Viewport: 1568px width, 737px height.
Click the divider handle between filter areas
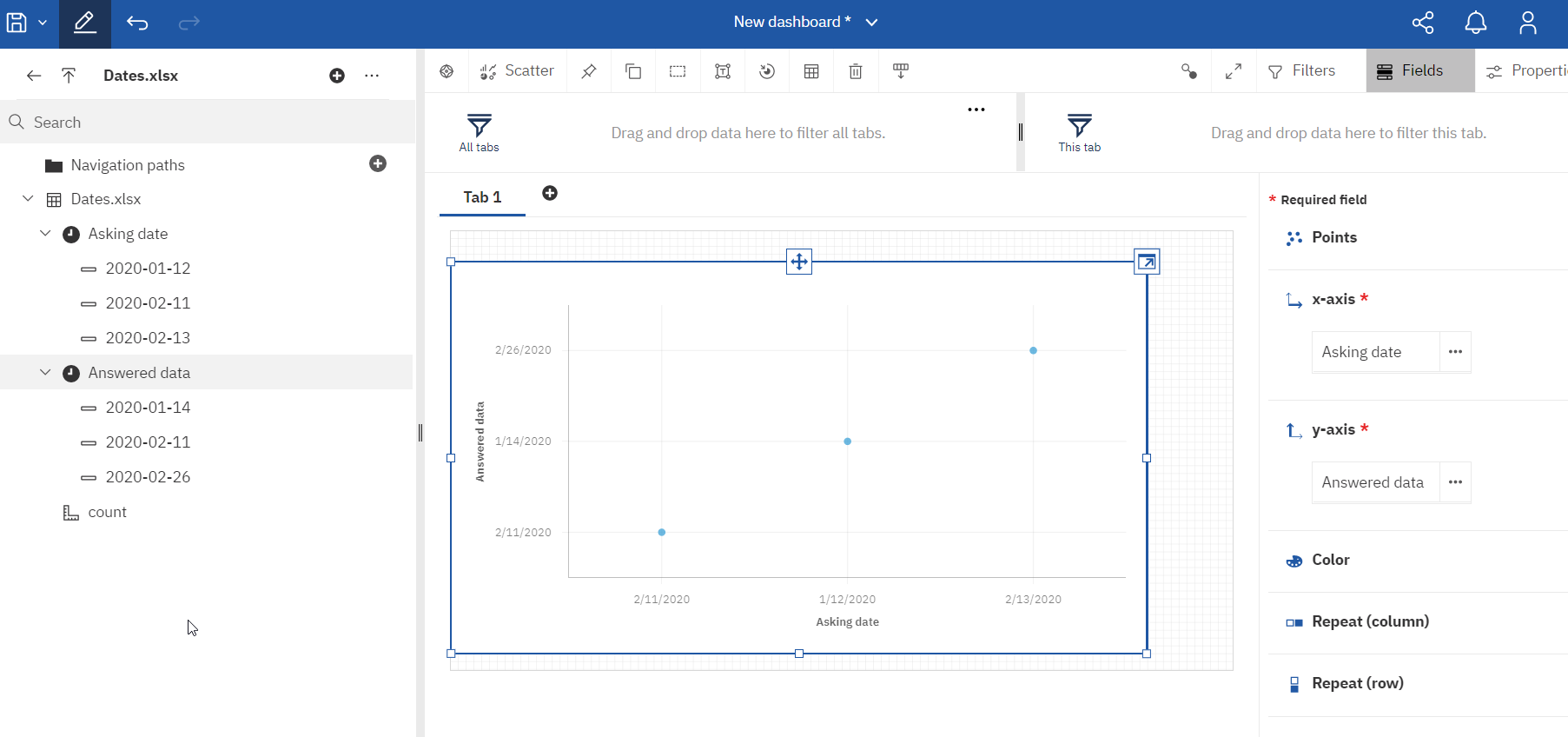click(1021, 132)
